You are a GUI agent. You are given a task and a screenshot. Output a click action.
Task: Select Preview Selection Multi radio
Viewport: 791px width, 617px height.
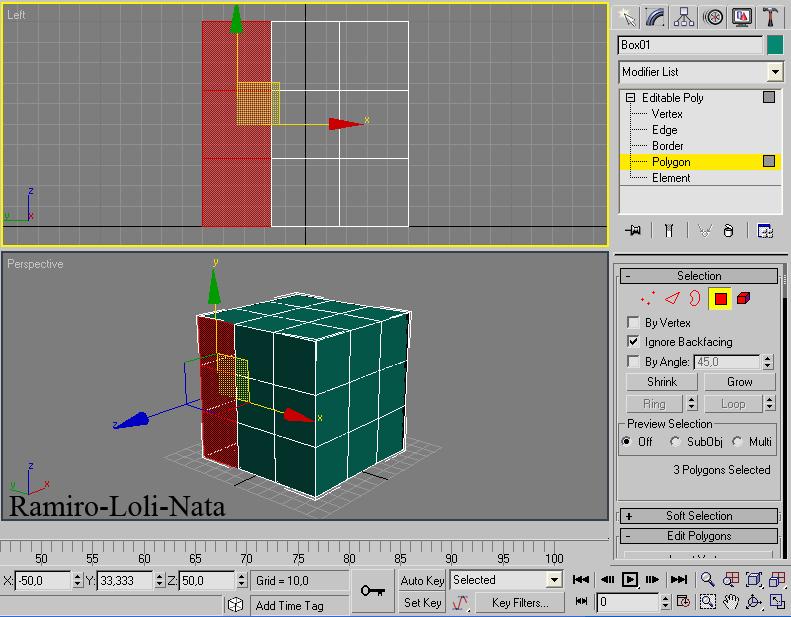coord(737,441)
